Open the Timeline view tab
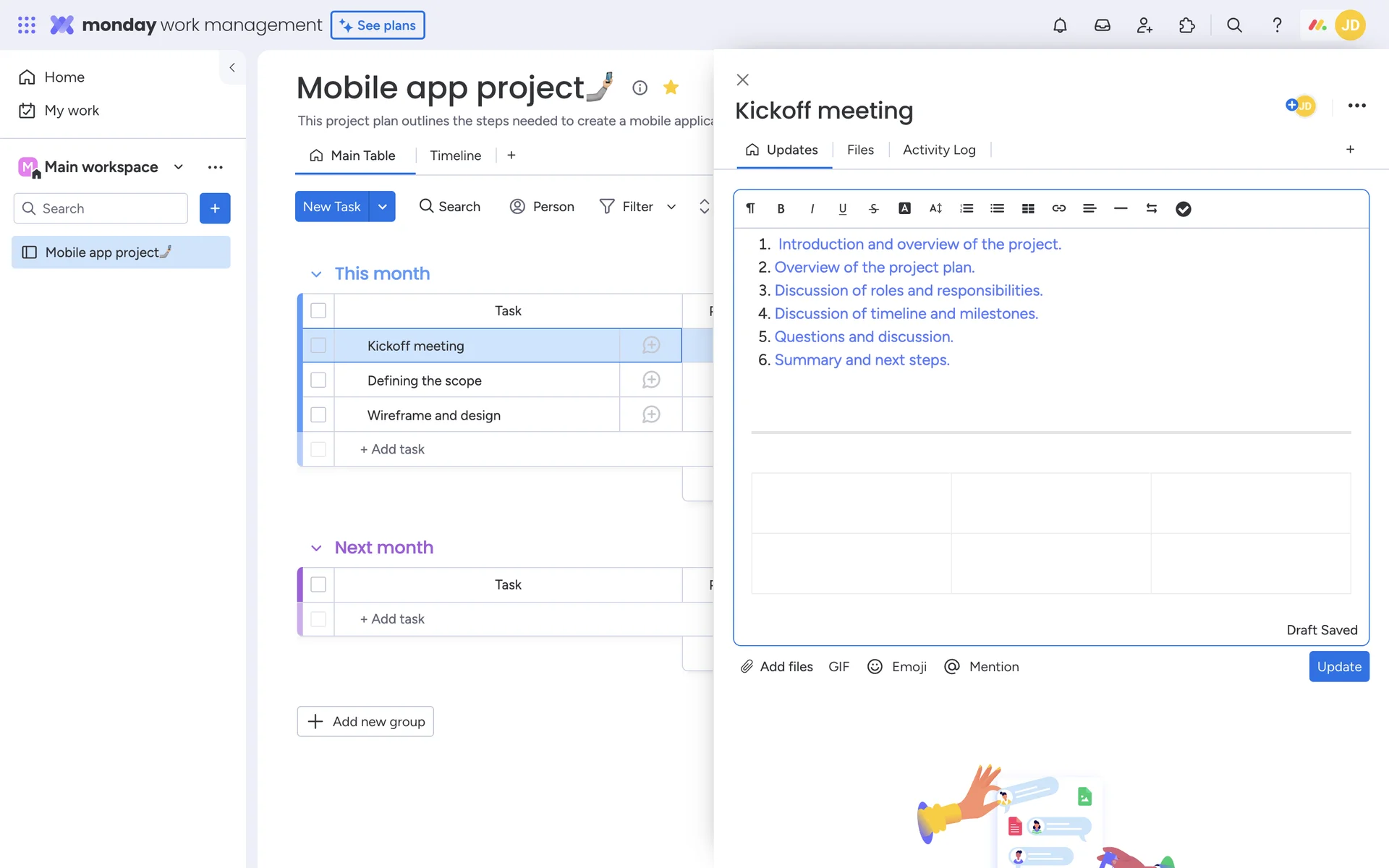The width and height of the screenshot is (1389, 868). [x=455, y=156]
